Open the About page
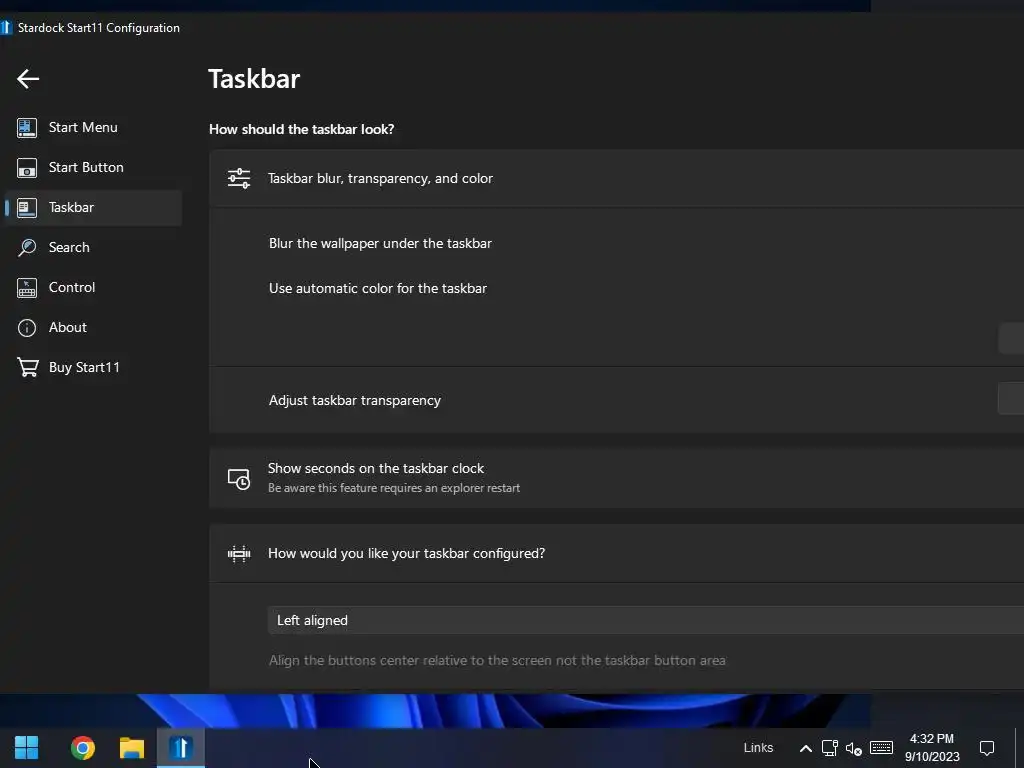1024x768 pixels. click(93, 327)
